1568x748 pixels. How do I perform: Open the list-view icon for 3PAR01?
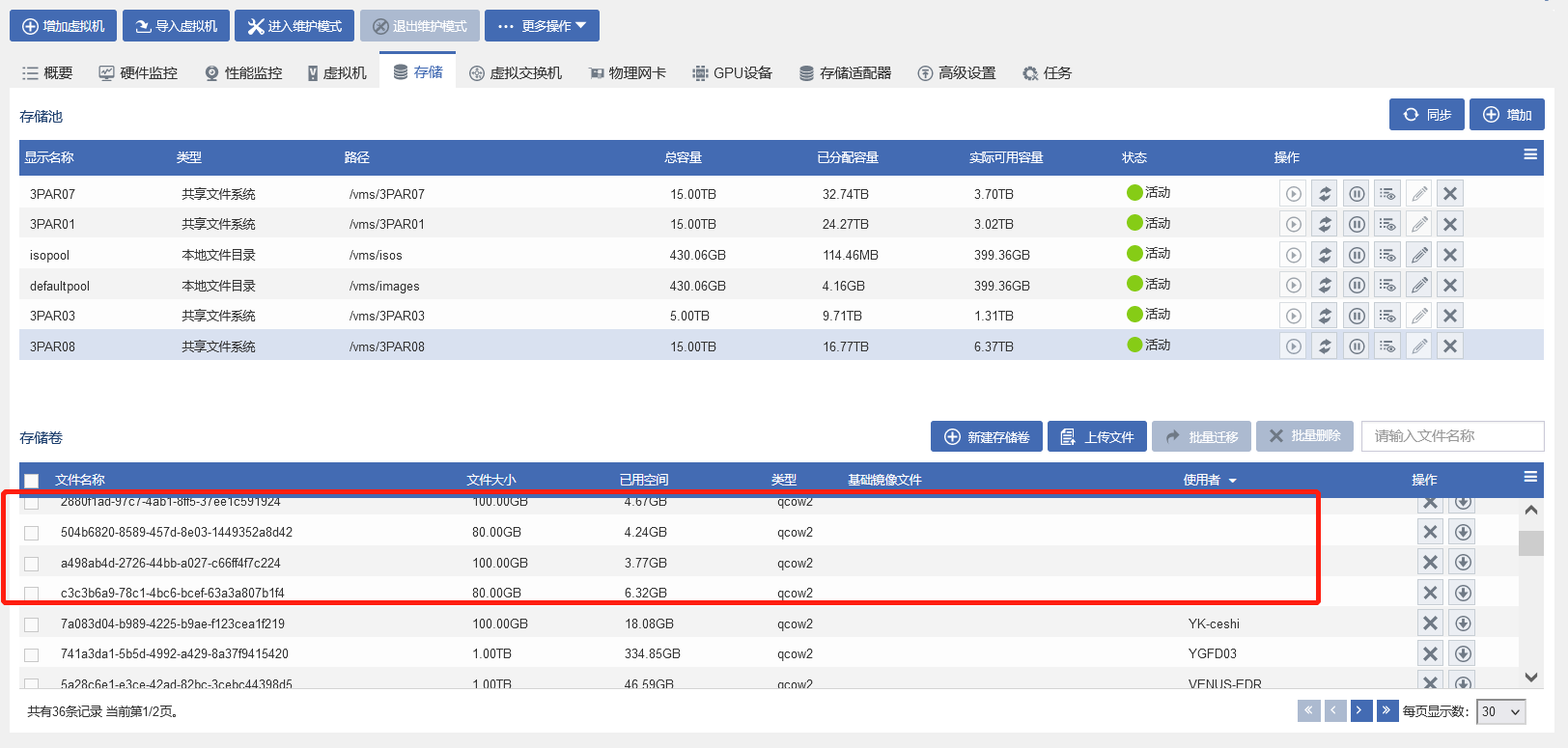click(1387, 225)
